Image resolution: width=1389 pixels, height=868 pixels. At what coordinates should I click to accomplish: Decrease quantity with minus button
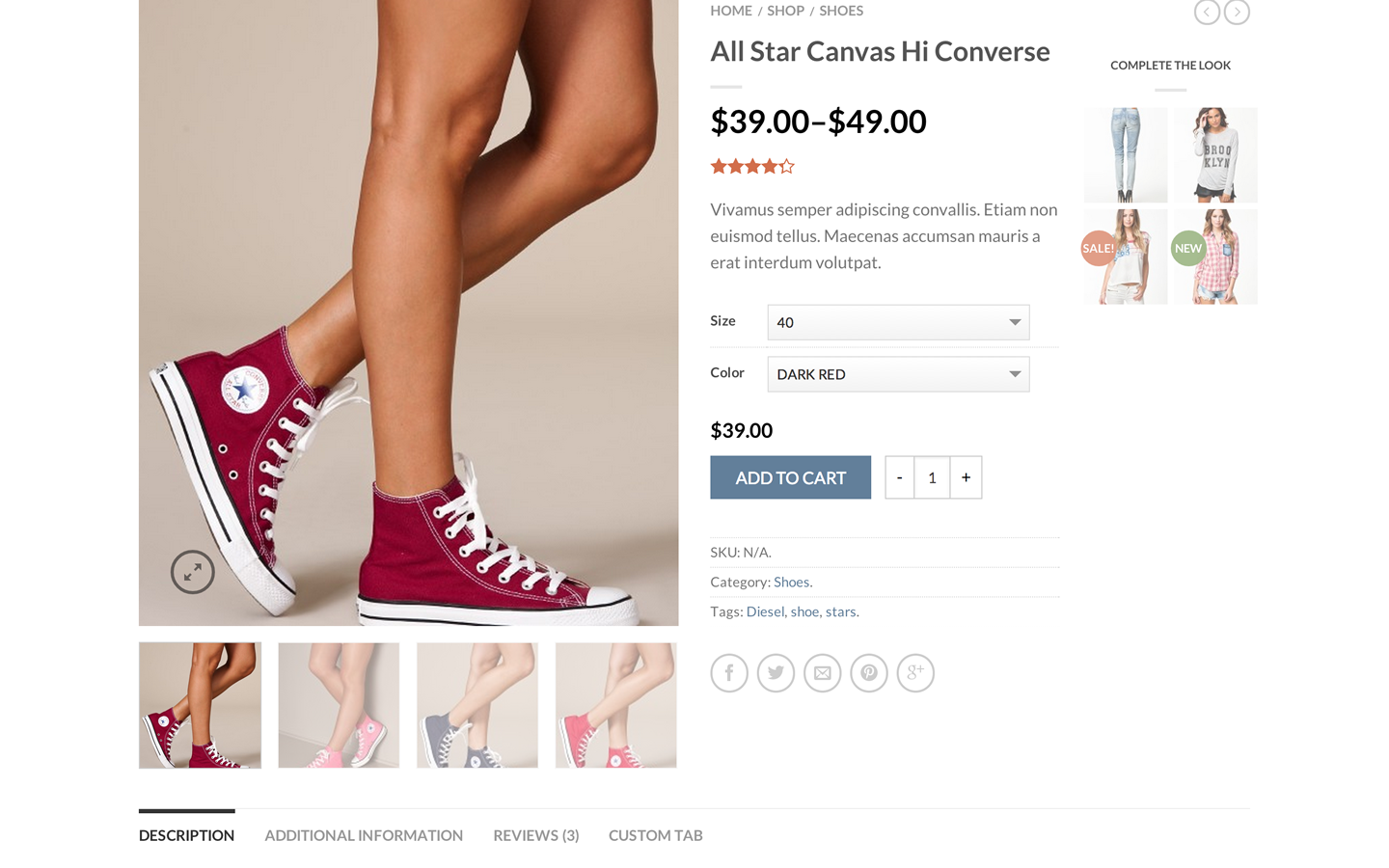coord(899,477)
